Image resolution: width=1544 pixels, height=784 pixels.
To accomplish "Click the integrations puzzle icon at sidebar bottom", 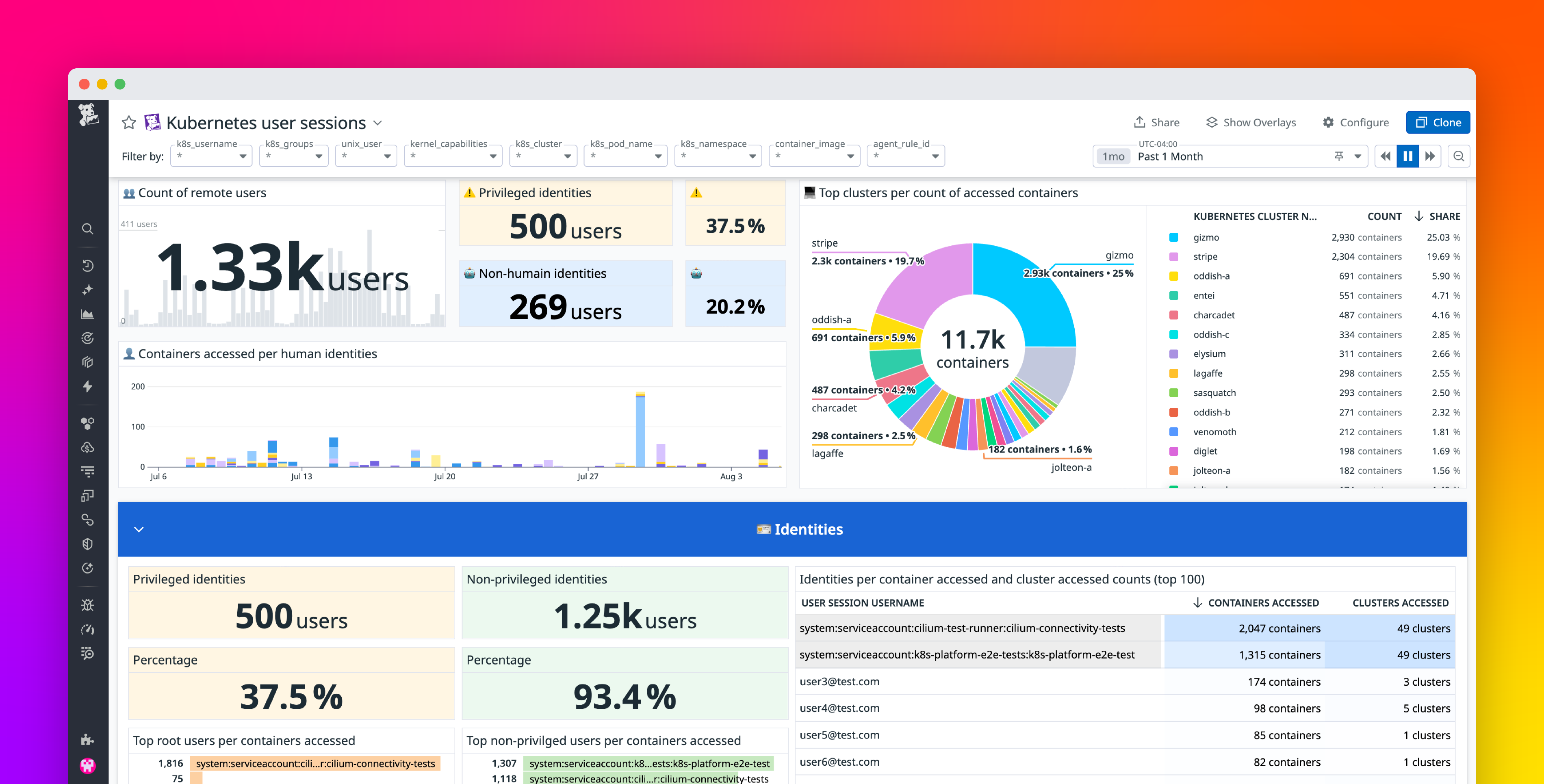I will click(87, 739).
